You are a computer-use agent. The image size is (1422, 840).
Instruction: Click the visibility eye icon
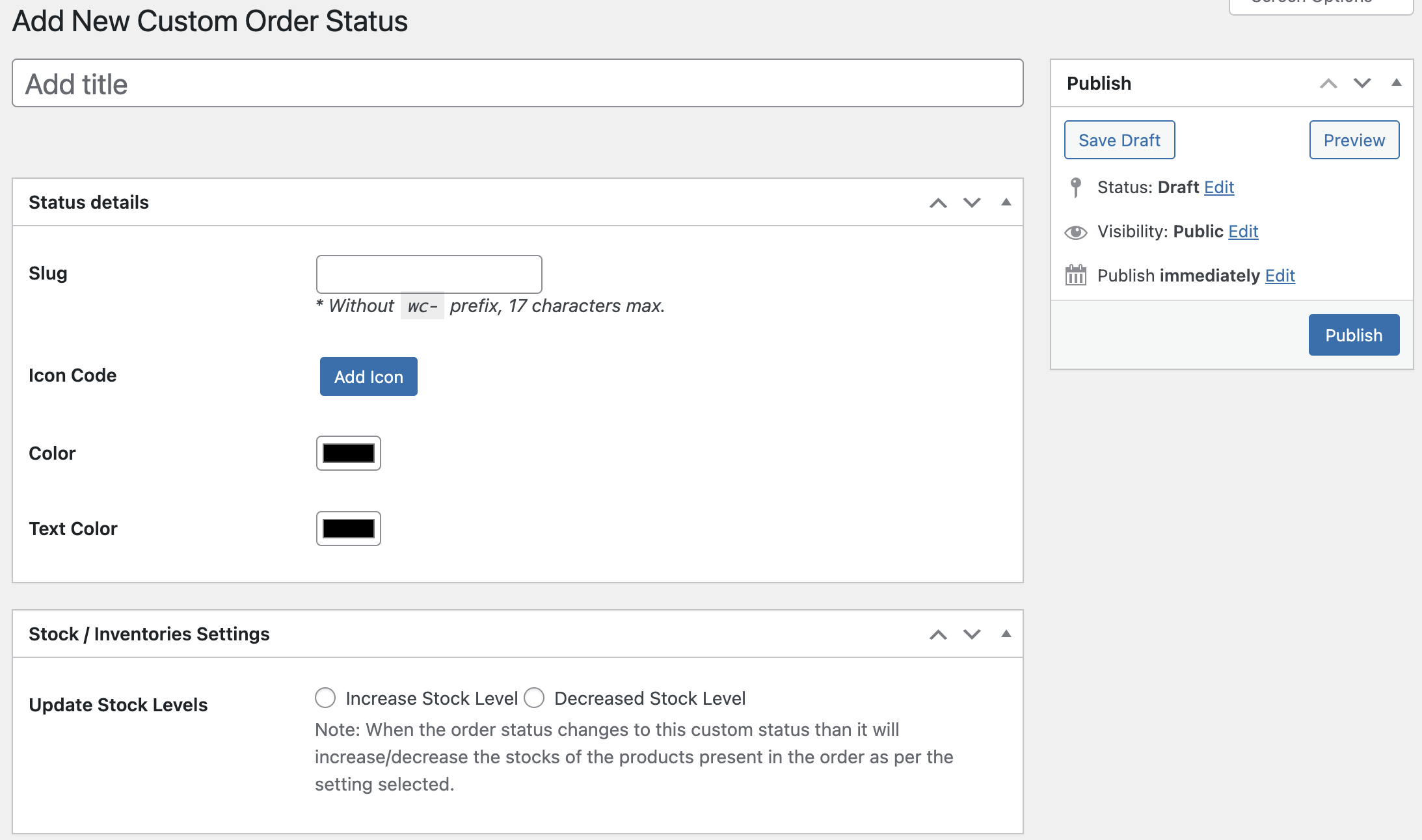[x=1076, y=232]
